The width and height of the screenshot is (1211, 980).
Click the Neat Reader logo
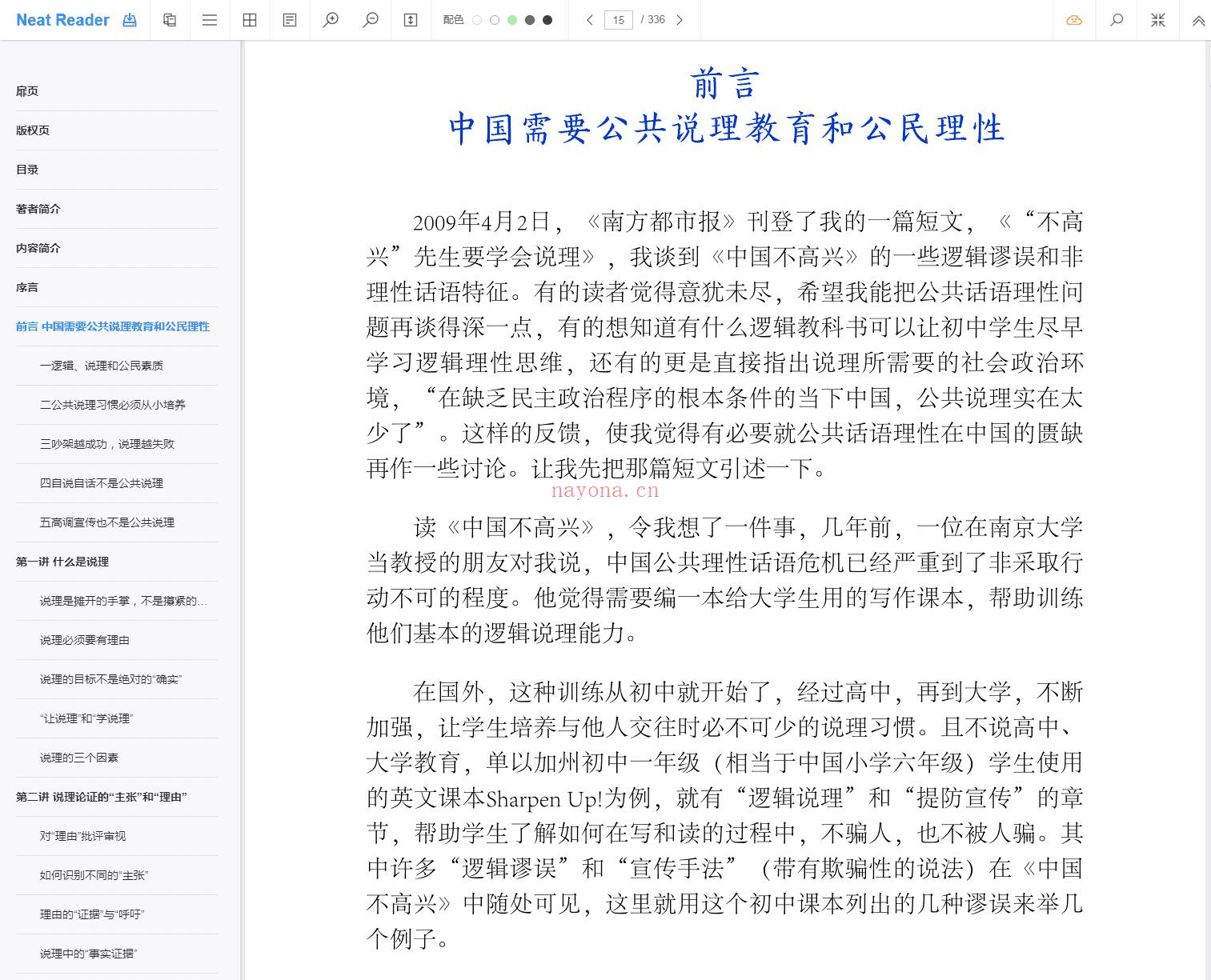pyautogui.click(x=62, y=20)
